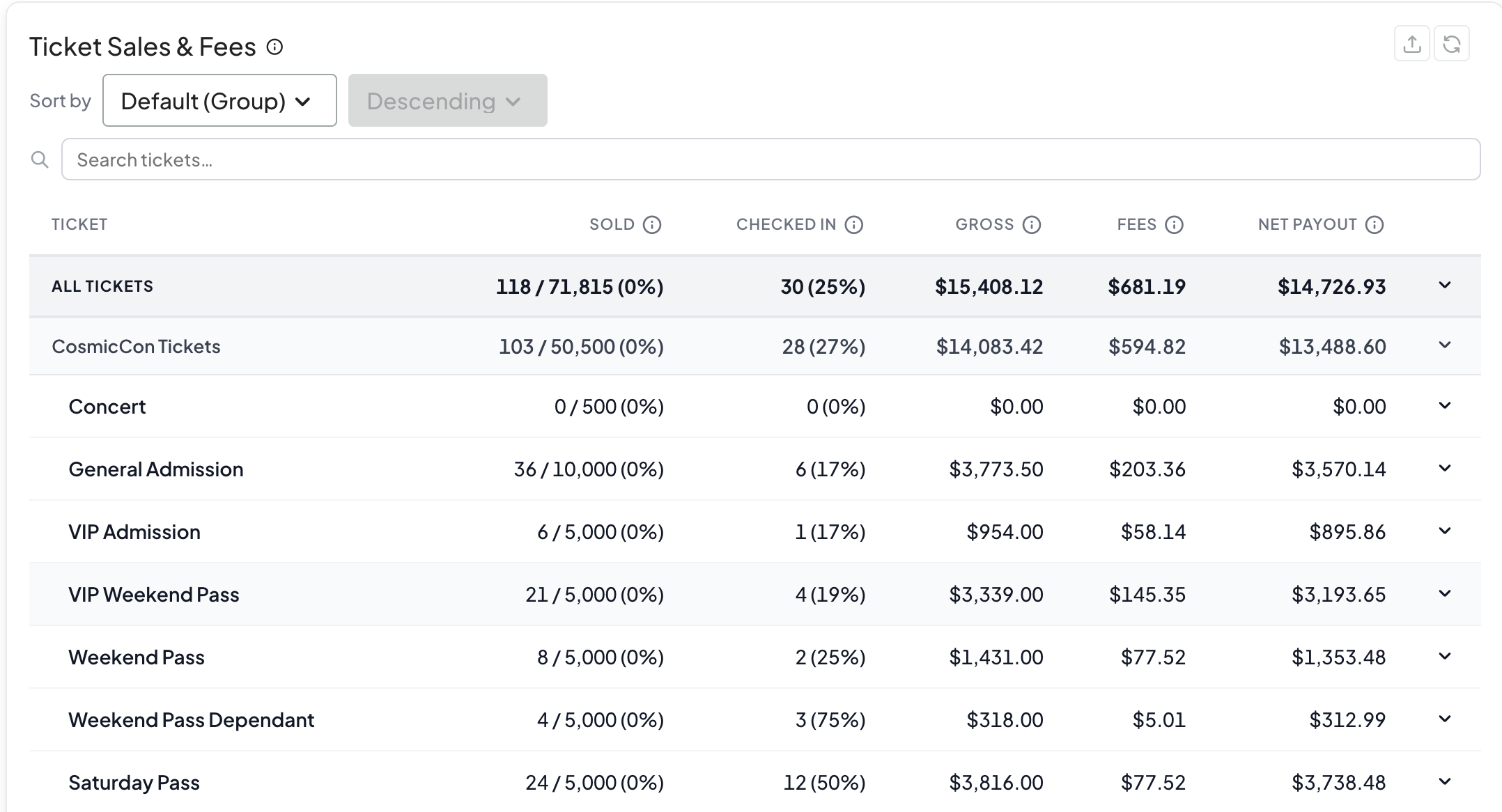Open the Default (Group) sort dropdown
The image size is (1502, 812).
(x=219, y=101)
